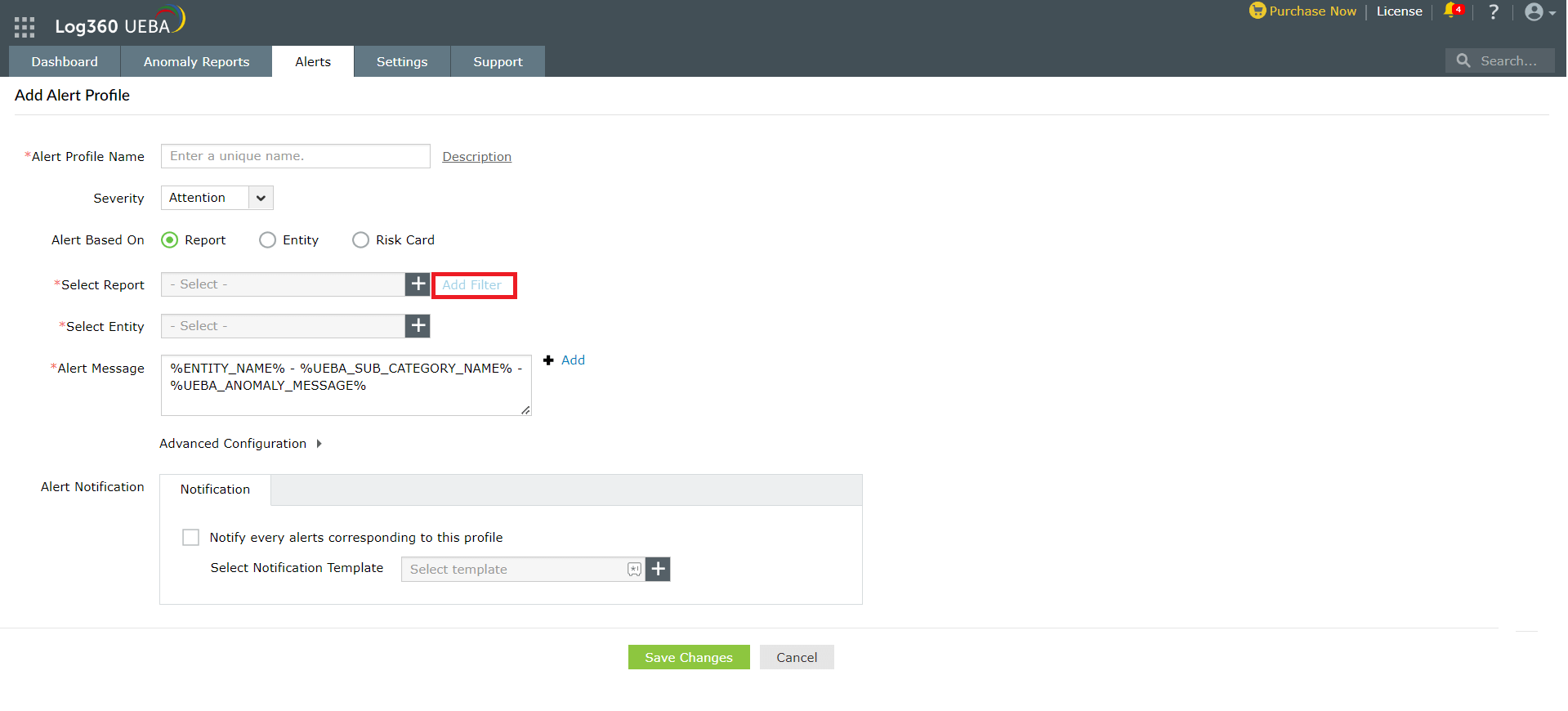This screenshot has width=1568, height=711.
Task: Click the plus icon beside Select Entity
Action: pyautogui.click(x=418, y=326)
